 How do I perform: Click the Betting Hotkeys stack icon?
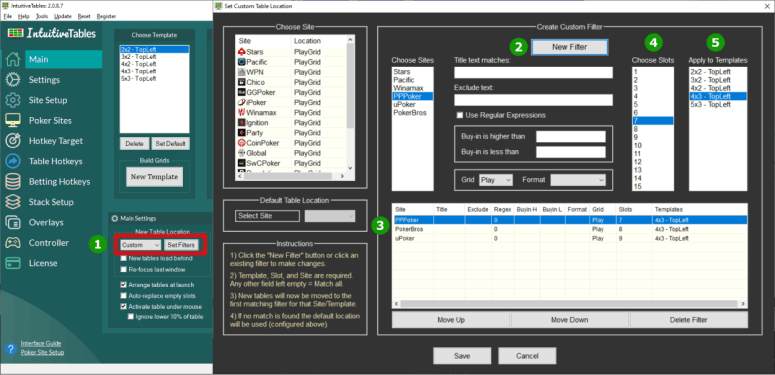tap(13, 182)
